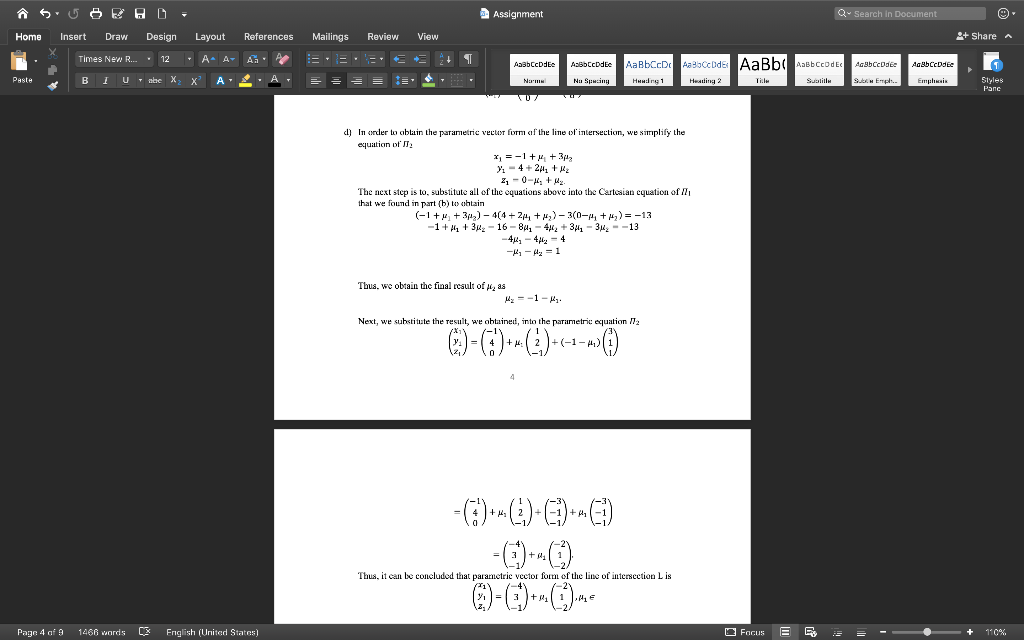The image size is (1024, 640).
Task: Expand the styles gallery arrow
Action: [x=970, y=69]
